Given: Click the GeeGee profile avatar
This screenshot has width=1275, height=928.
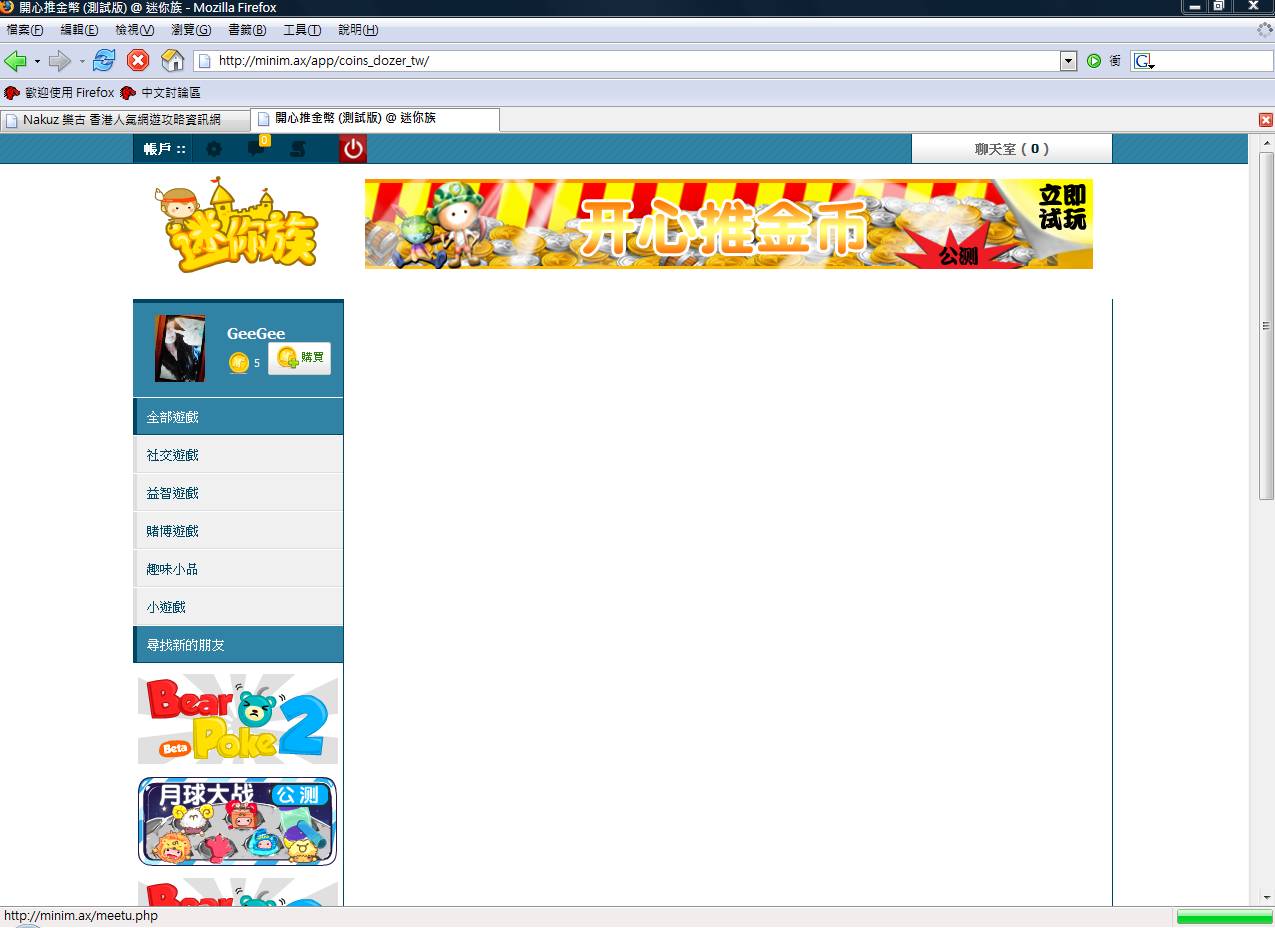Looking at the screenshot, I should coord(180,348).
